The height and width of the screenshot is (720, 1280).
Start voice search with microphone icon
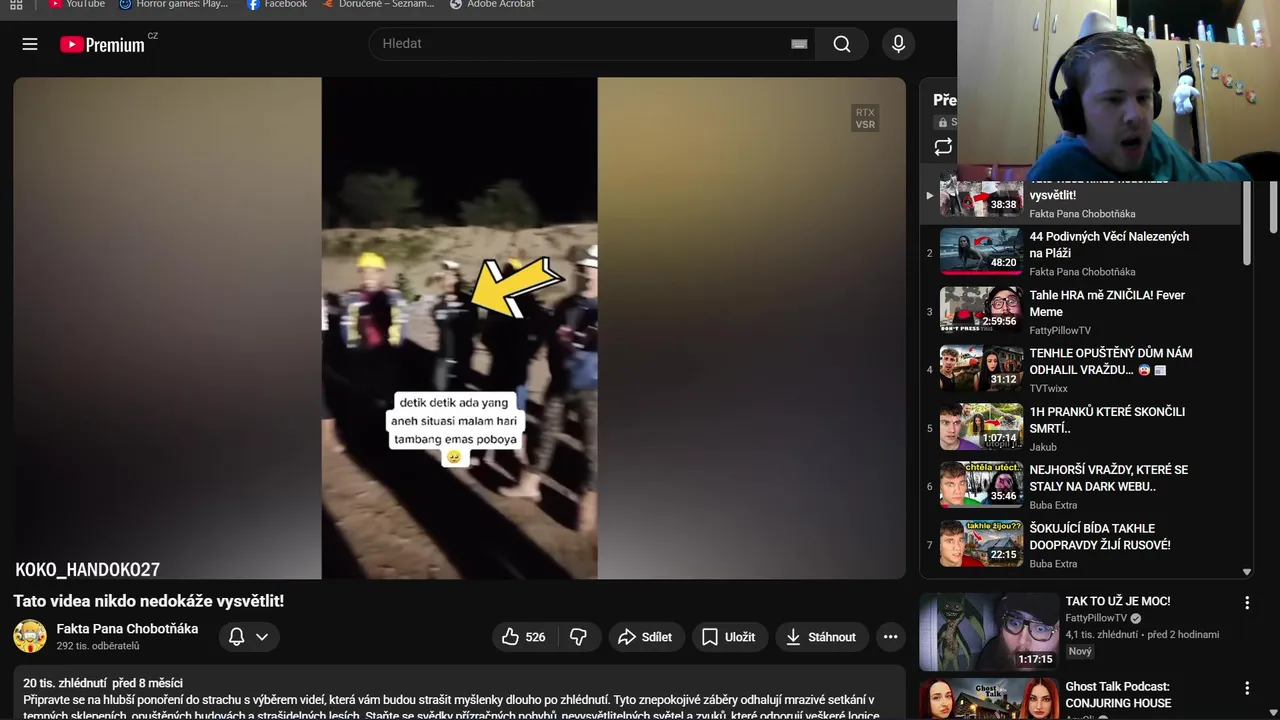tap(898, 44)
